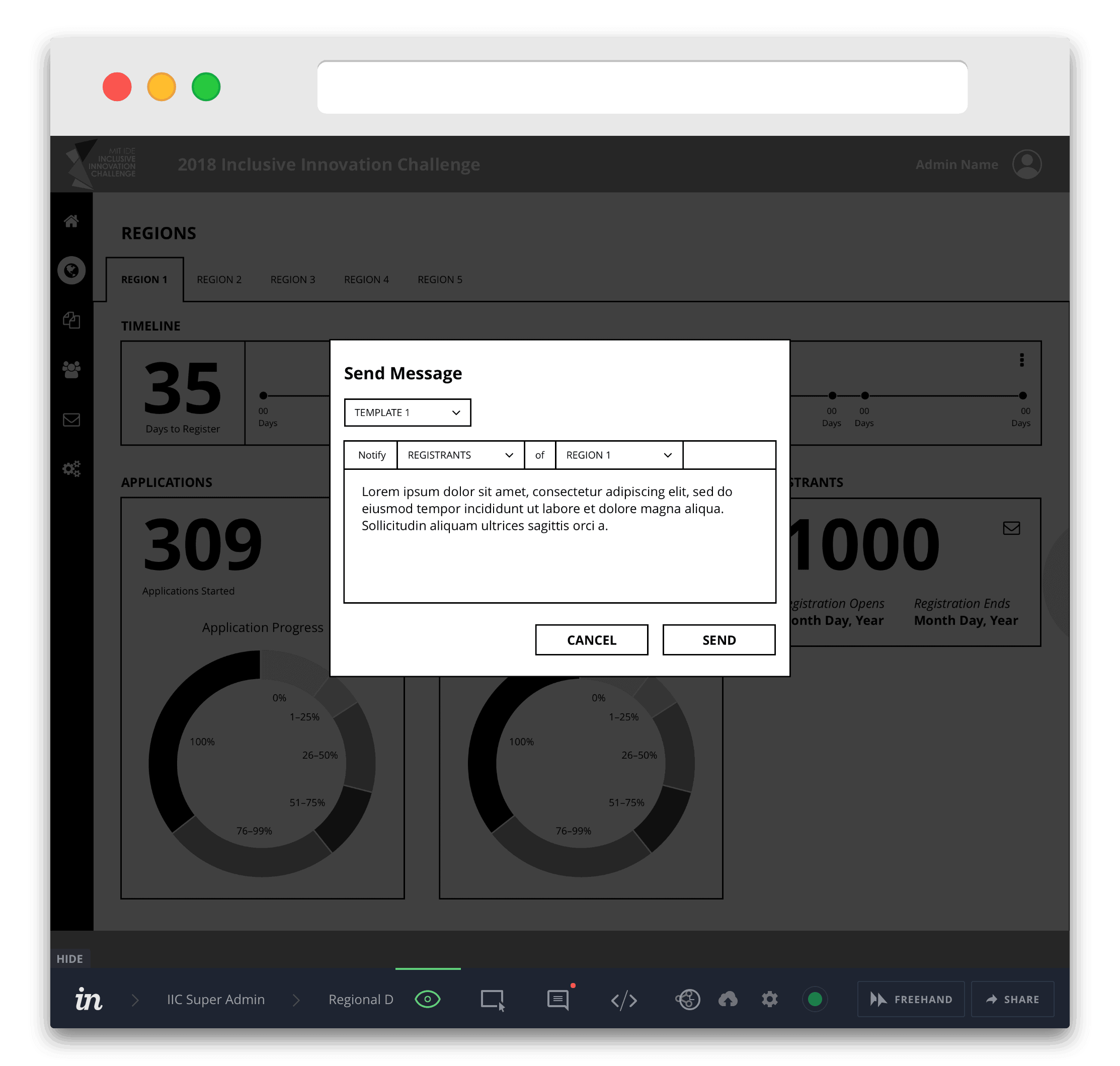This screenshot has height=1066, width=1120.
Task: Open the gears settings sidebar icon
Action: [71, 469]
